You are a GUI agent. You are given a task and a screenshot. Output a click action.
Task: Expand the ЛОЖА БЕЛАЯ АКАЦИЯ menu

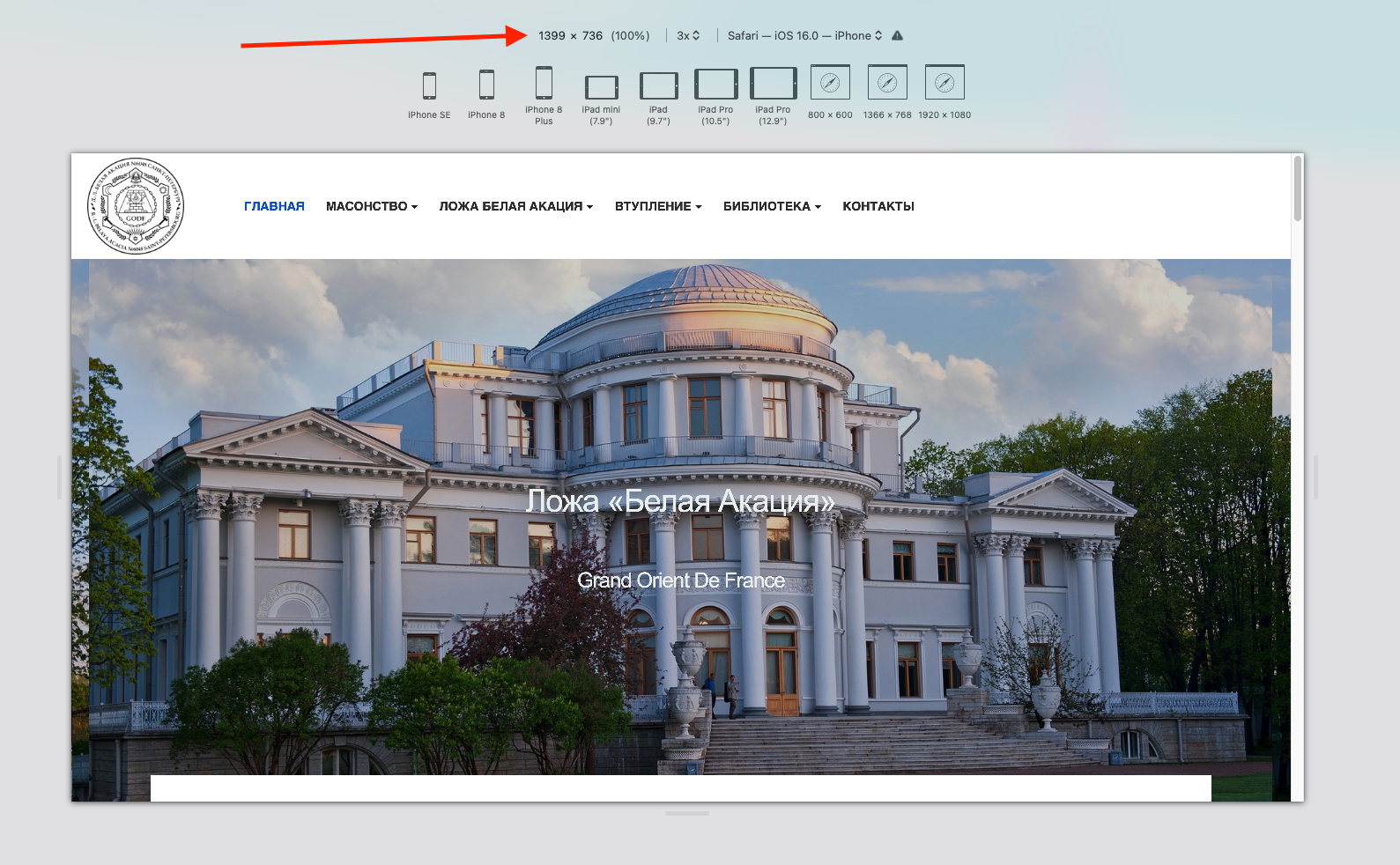(516, 206)
